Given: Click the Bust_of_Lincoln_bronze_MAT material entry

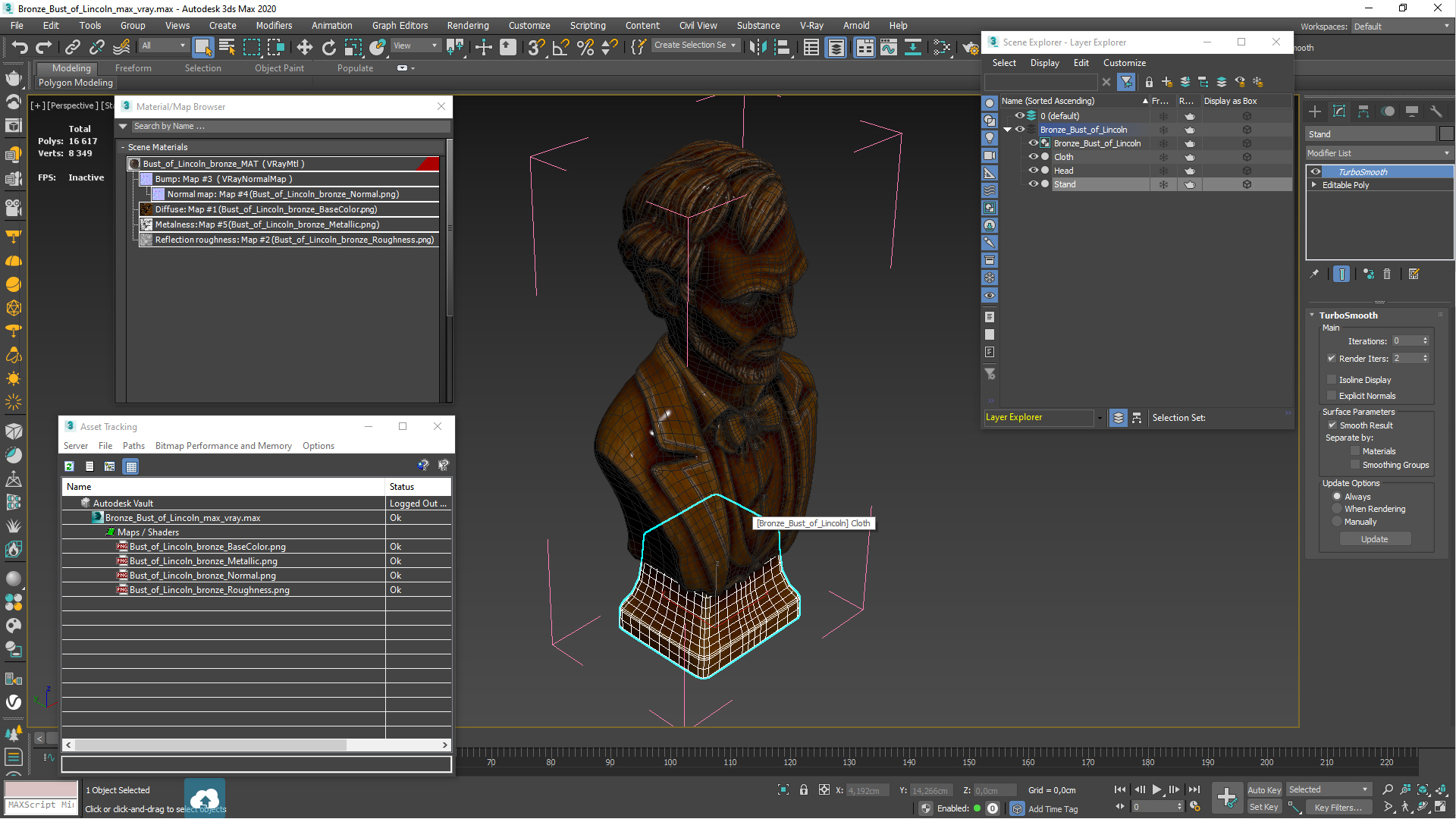Looking at the screenshot, I should click(283, 164).
